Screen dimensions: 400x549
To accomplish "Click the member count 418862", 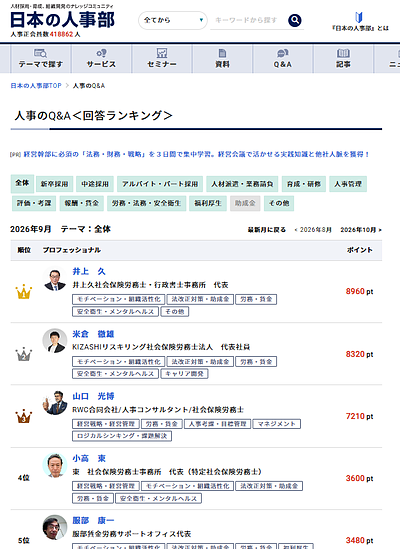I will coord(61,34).
